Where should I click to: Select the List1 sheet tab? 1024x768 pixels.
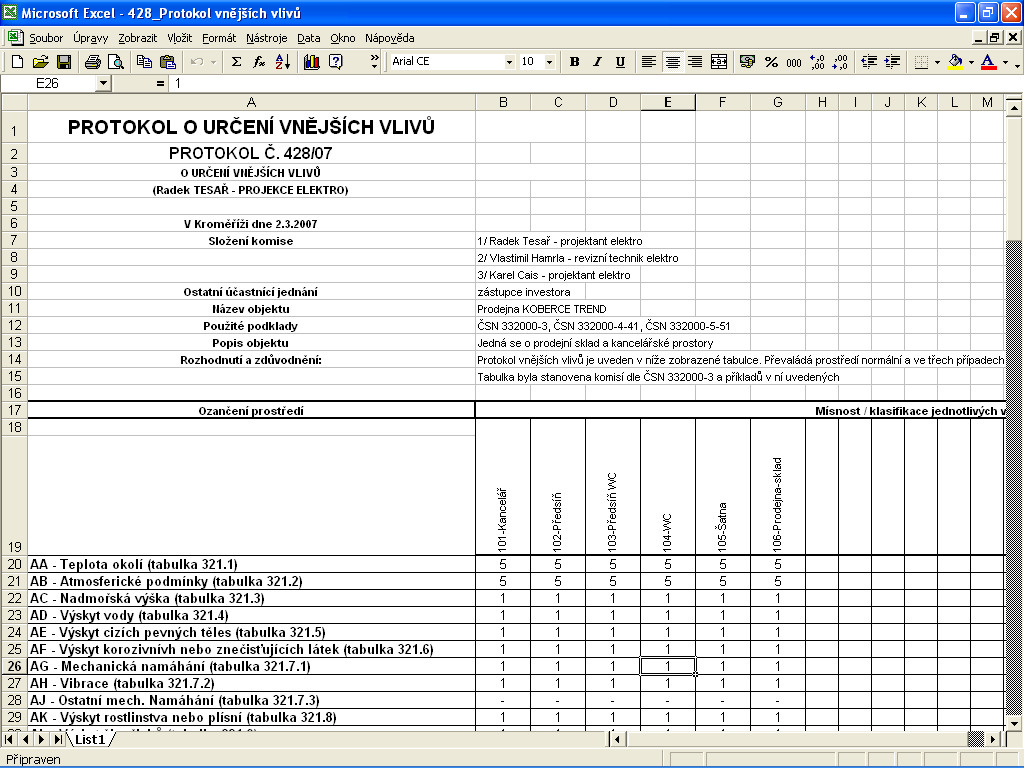tap(90, 739)
